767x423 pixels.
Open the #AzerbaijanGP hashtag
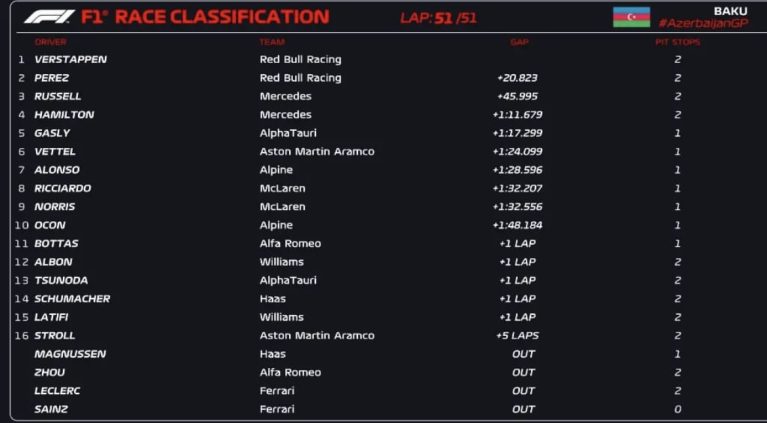click(703, 23)
